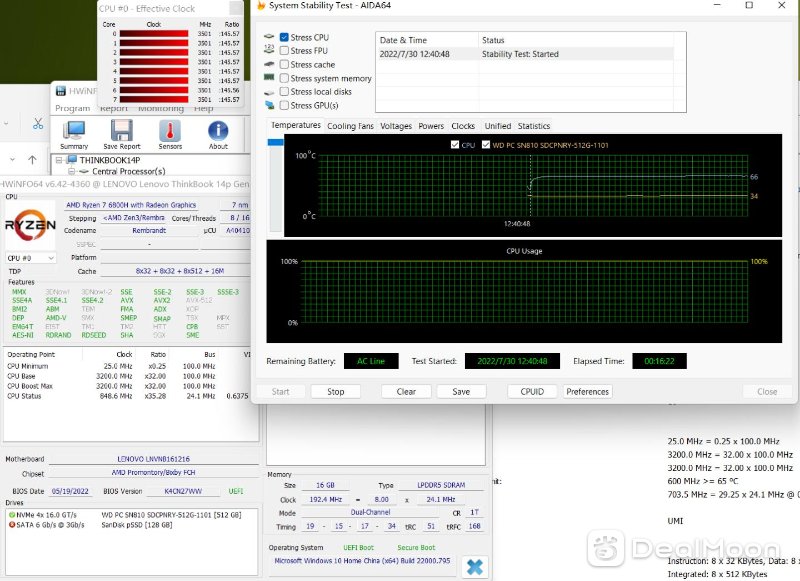Switch to the Cooling Fans tab

(x=351, y=126)
